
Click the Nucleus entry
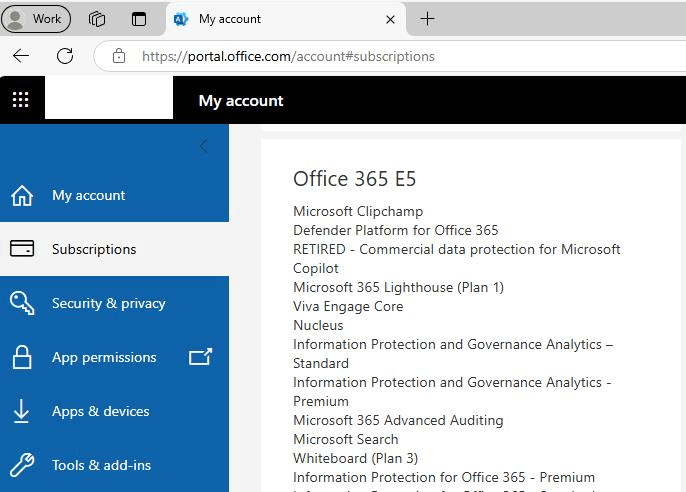(318, 325)
